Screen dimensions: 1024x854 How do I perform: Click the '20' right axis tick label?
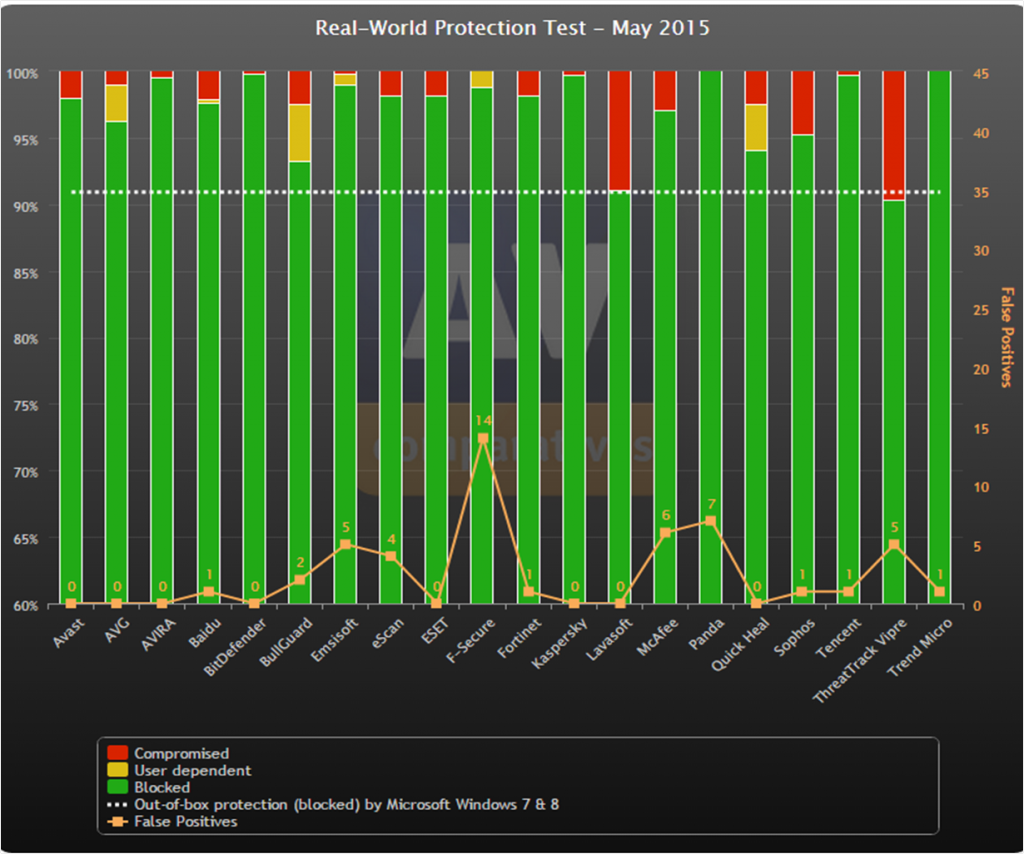pyautogui.click(x=981, y=370)
